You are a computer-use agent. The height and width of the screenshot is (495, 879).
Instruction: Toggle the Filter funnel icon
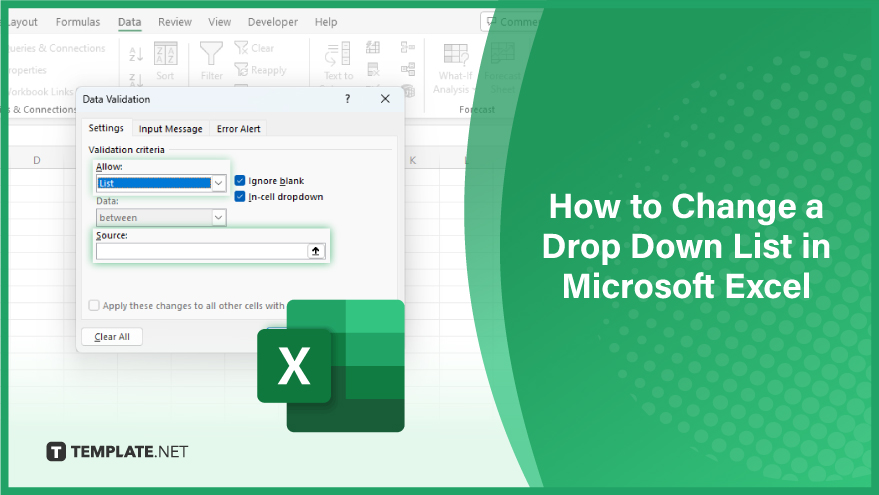coord(211,61)
